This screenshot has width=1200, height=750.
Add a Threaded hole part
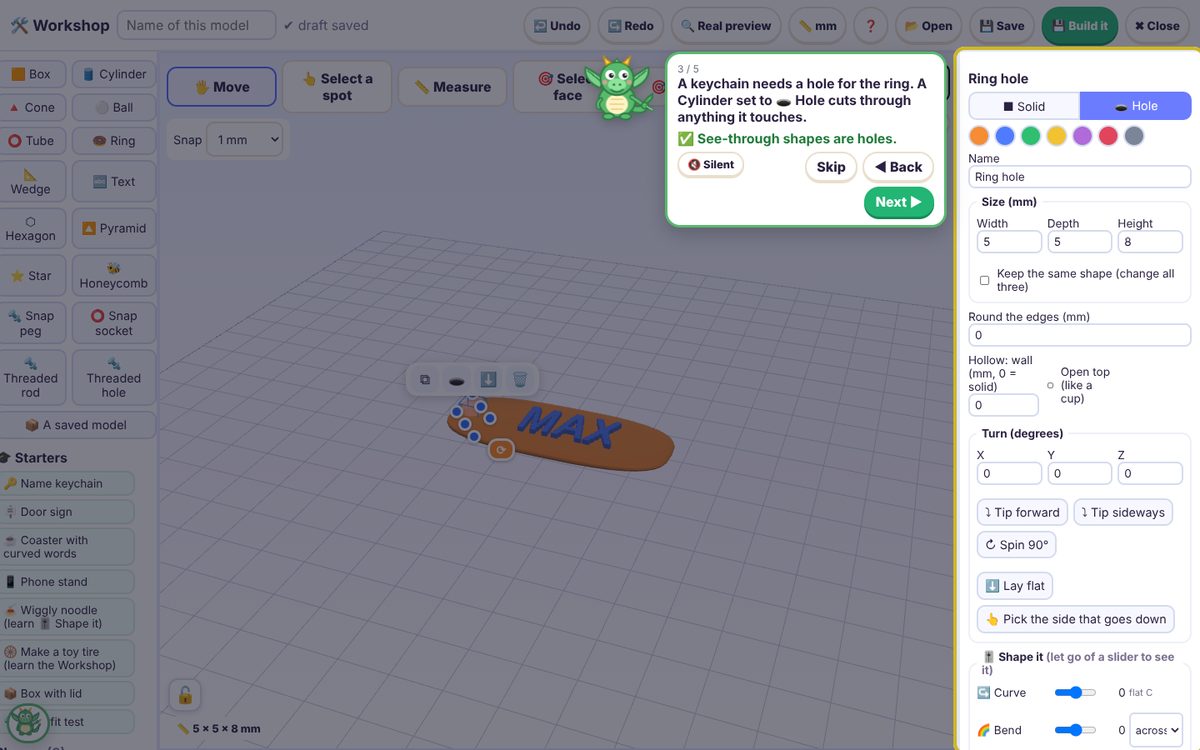(x=114, y=377)
